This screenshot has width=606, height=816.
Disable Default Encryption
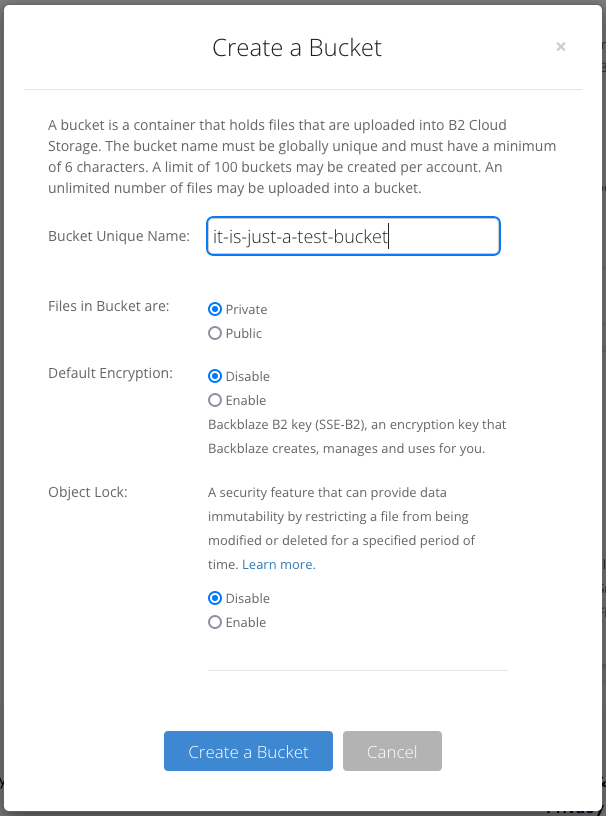tap(215, 376)
